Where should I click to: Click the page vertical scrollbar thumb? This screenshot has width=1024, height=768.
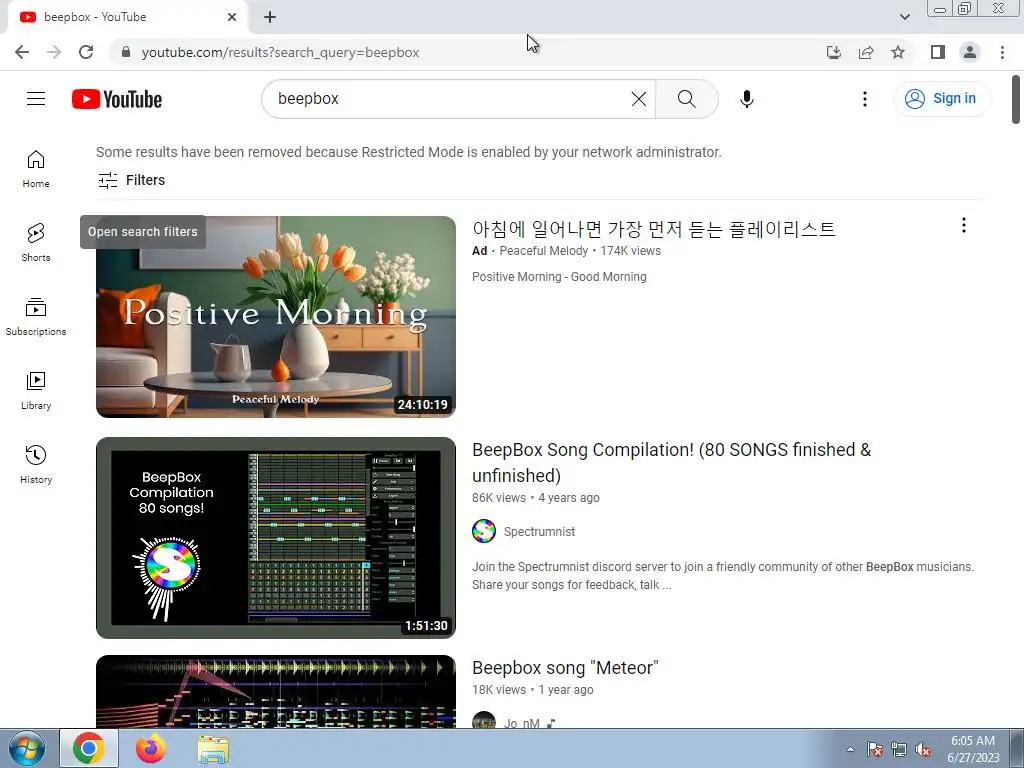[1016, 99]
